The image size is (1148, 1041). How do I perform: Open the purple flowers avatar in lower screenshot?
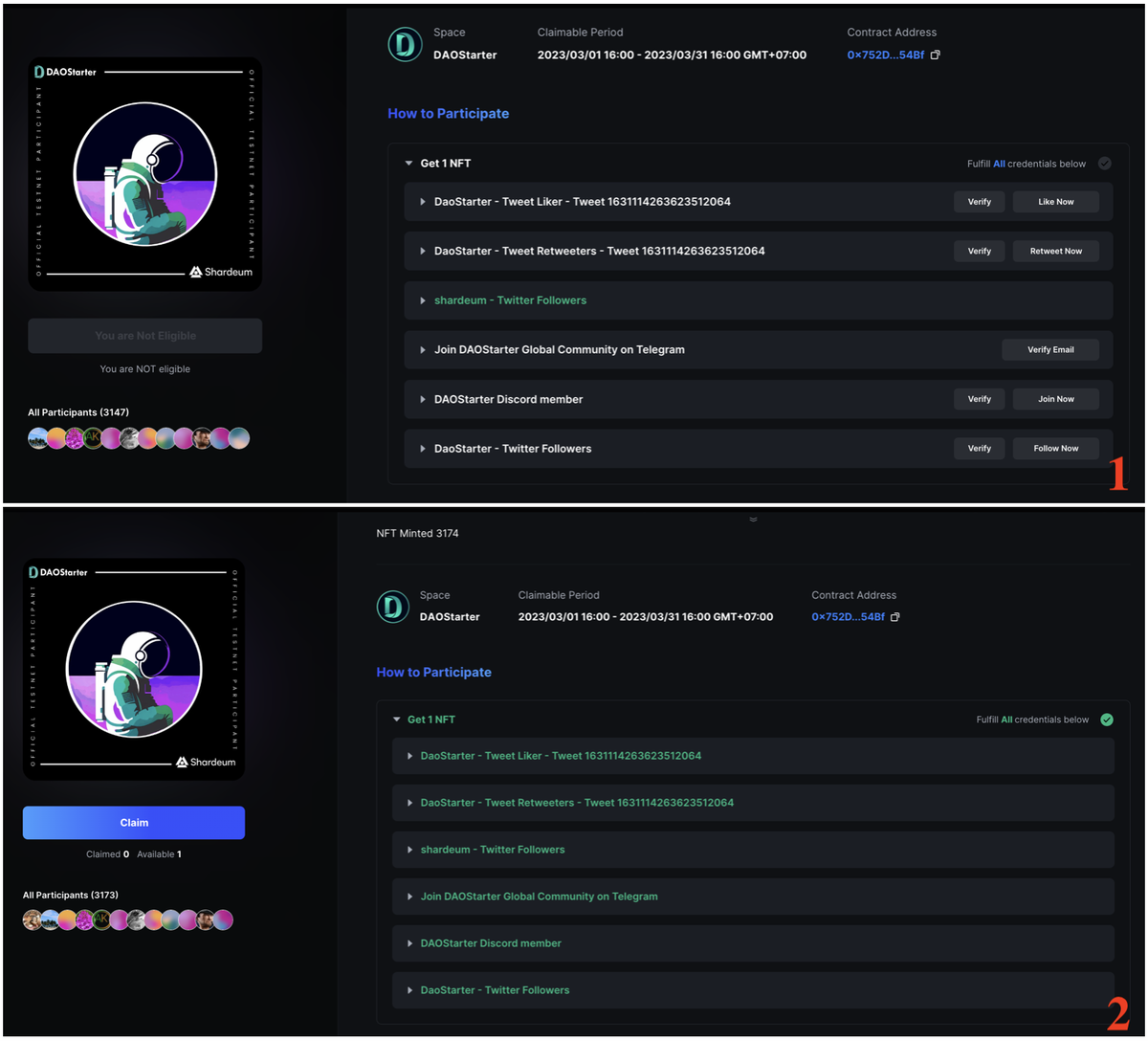click(84, 919)
